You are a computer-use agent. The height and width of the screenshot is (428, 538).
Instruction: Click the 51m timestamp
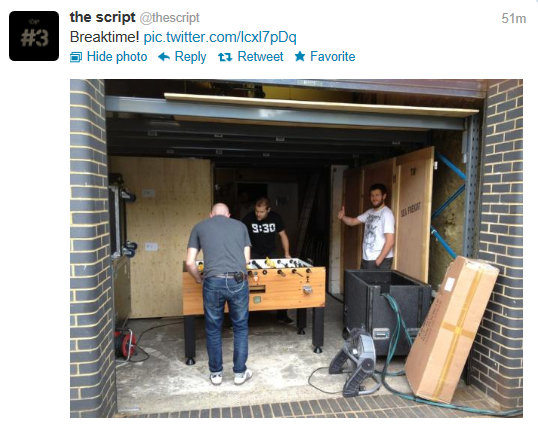tap(514, 19)
